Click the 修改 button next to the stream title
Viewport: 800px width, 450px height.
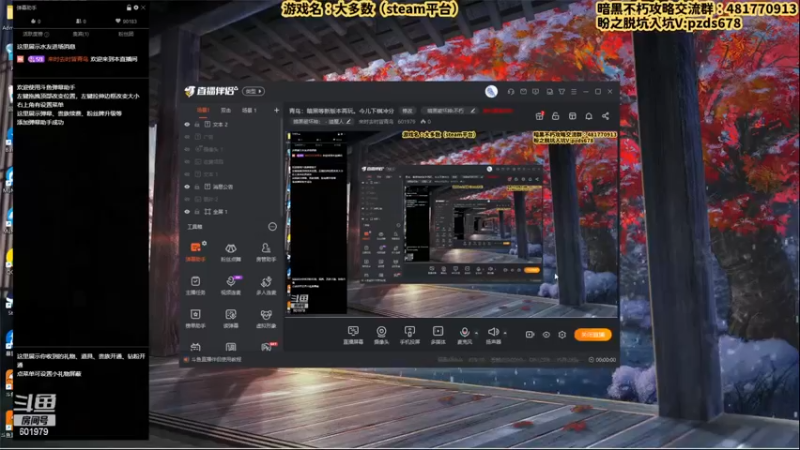[407, 111]
